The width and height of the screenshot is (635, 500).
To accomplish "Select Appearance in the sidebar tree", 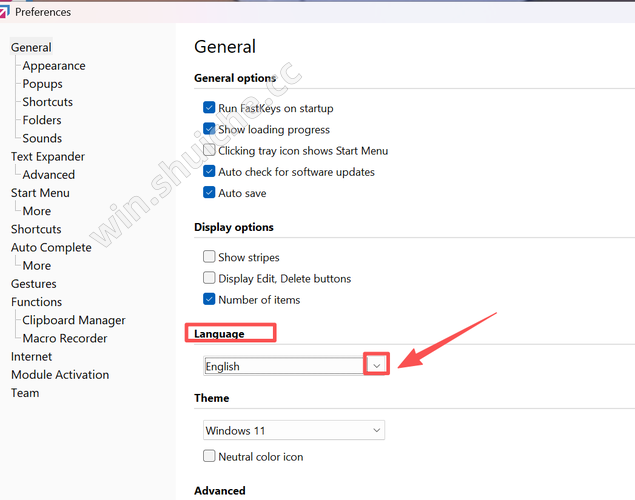I will click(x=54, y=66).
